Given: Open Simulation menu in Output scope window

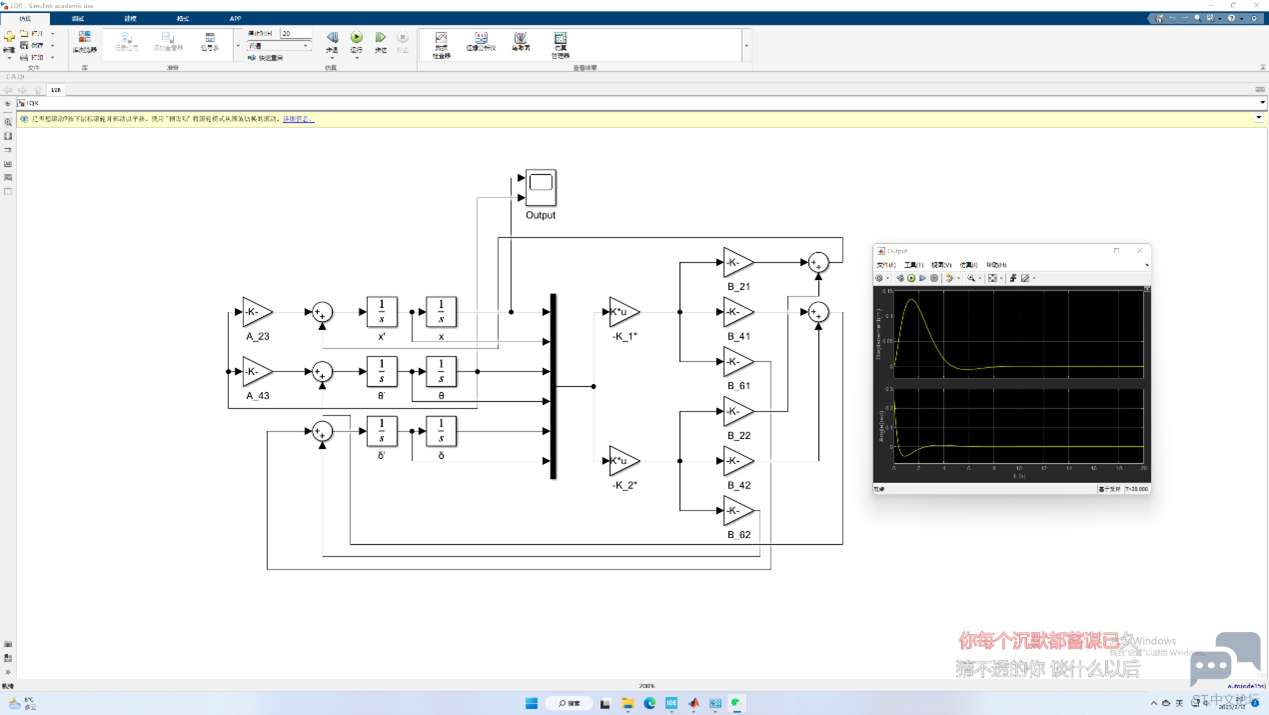Looking at the screenshot, I should point(968,265).
